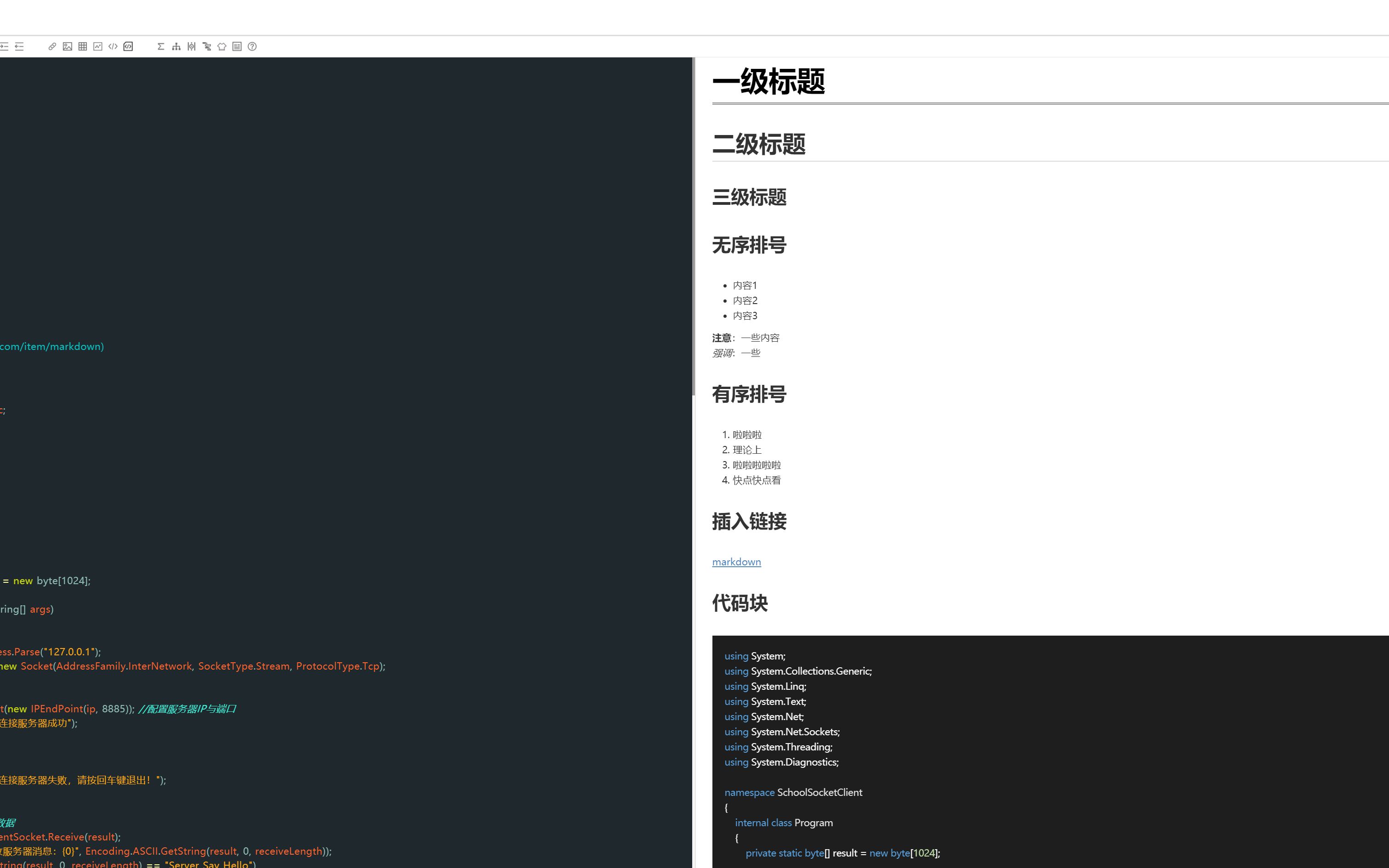Click the com/item/markdown) URL text in the editor
The image size is (1389, 868).
pos(51,347)
